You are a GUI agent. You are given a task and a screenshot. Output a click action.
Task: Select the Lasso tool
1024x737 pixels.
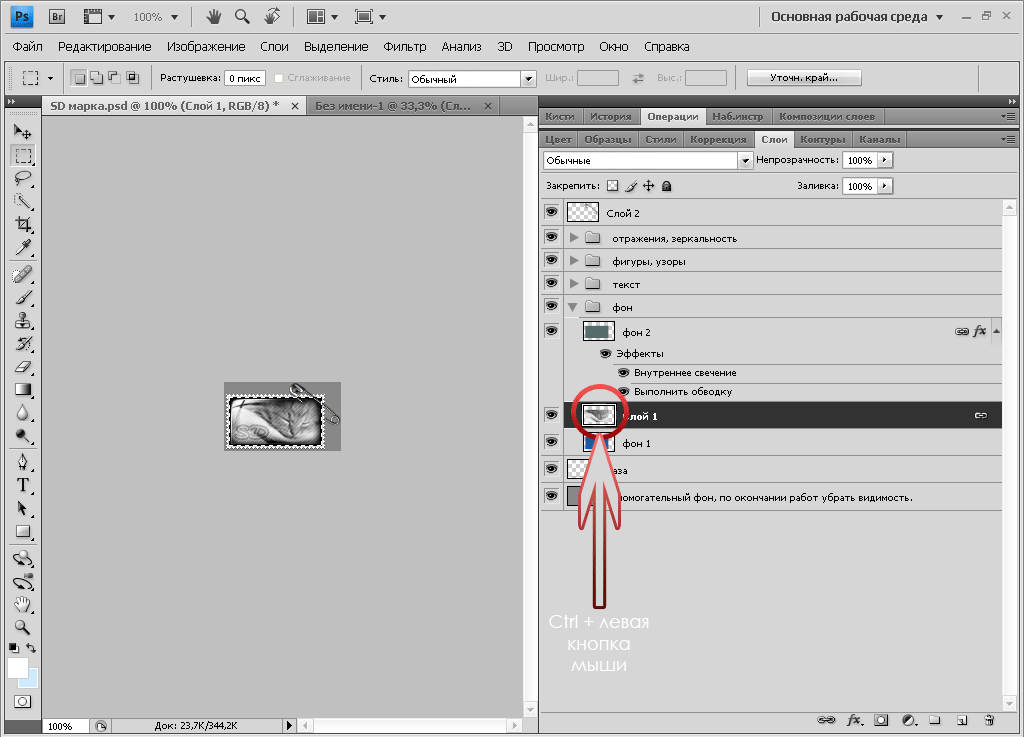[23, 178]
